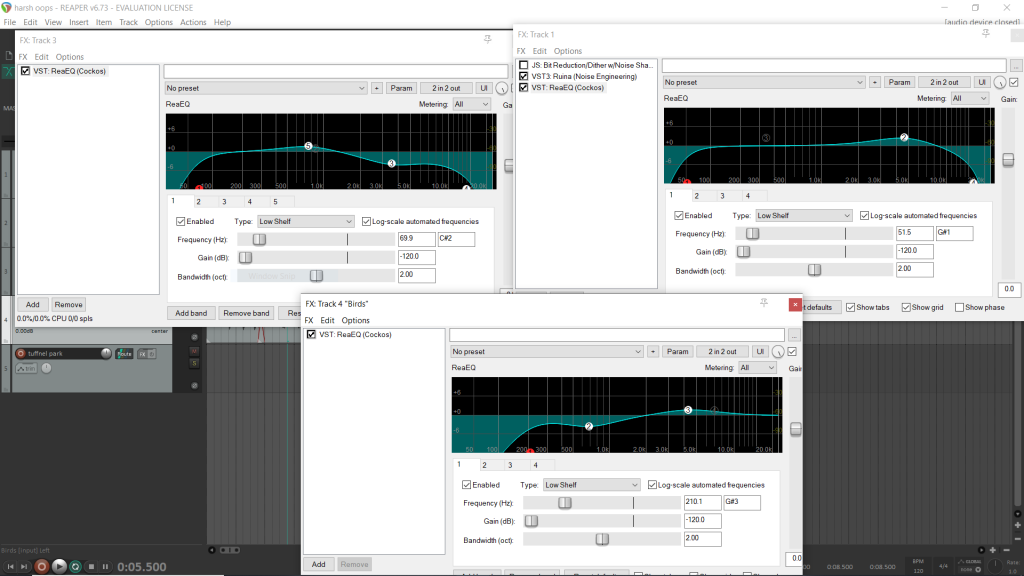The image size is (1024, 576).
Task: Click EQ point 5 in Track 3 ReaEQ graph
Action: (x=308, y=146)
